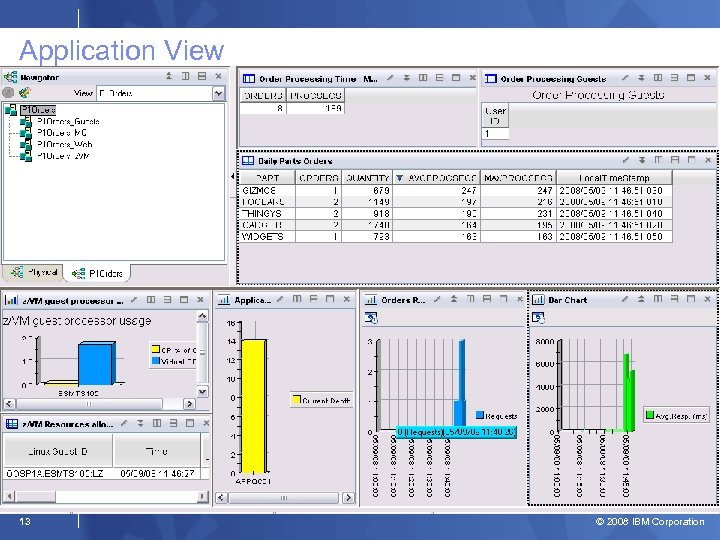
Task: Click Applica... bar chart panel icon
Action: 224,300
